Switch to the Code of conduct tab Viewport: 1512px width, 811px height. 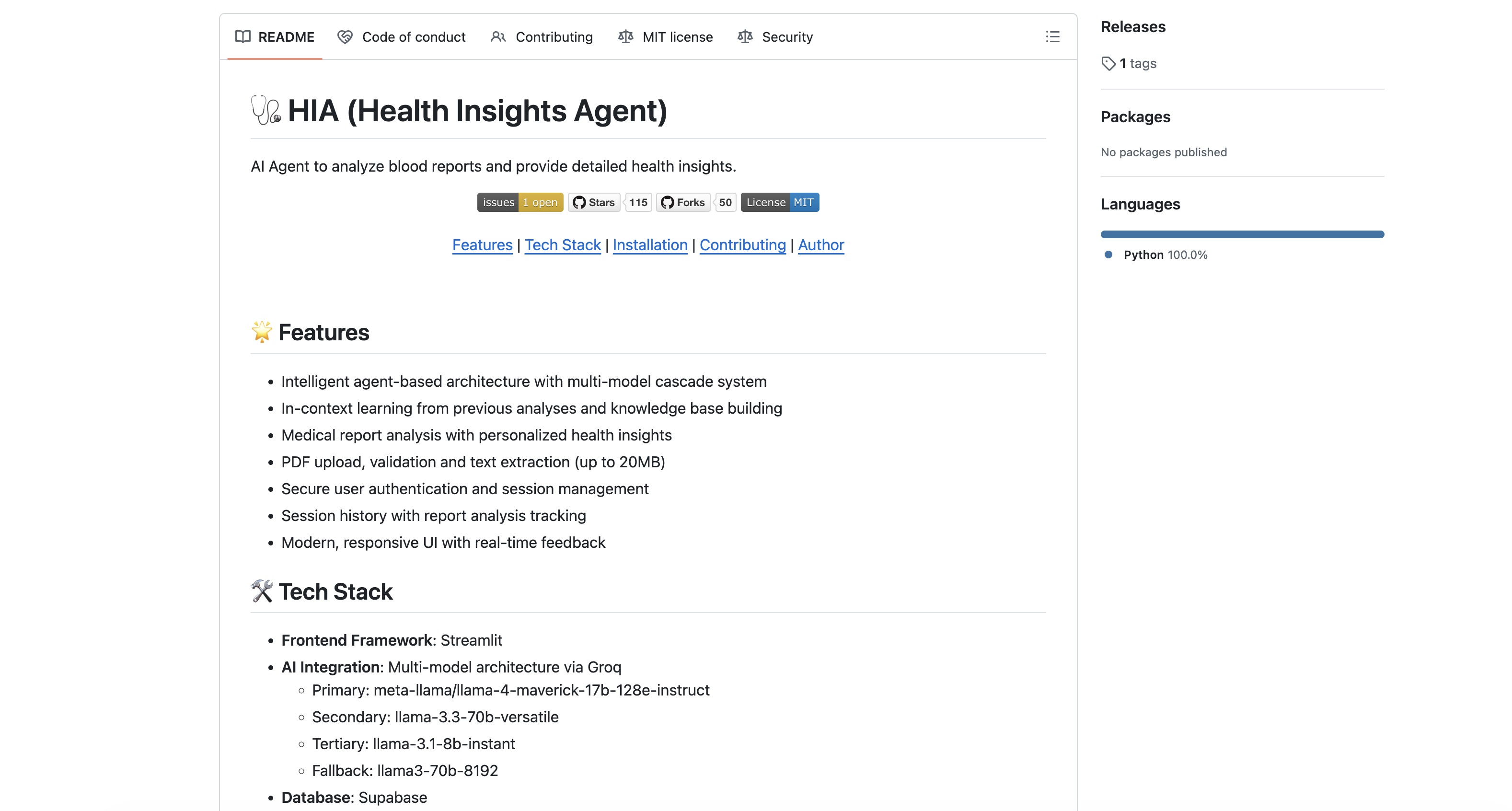click(414, 36)
